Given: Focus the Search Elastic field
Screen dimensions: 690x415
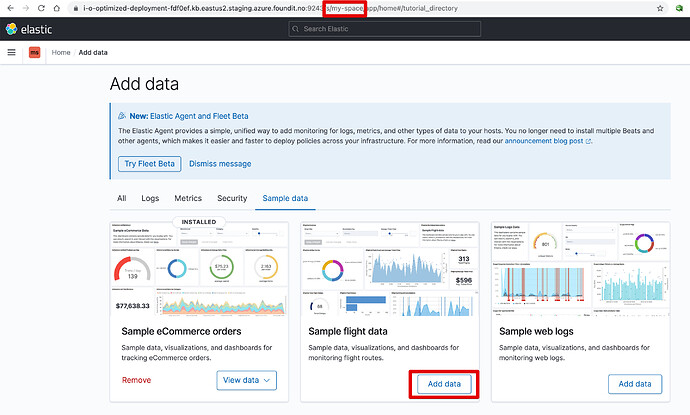Looking at the screenshot, I should (x=385, y=29).
